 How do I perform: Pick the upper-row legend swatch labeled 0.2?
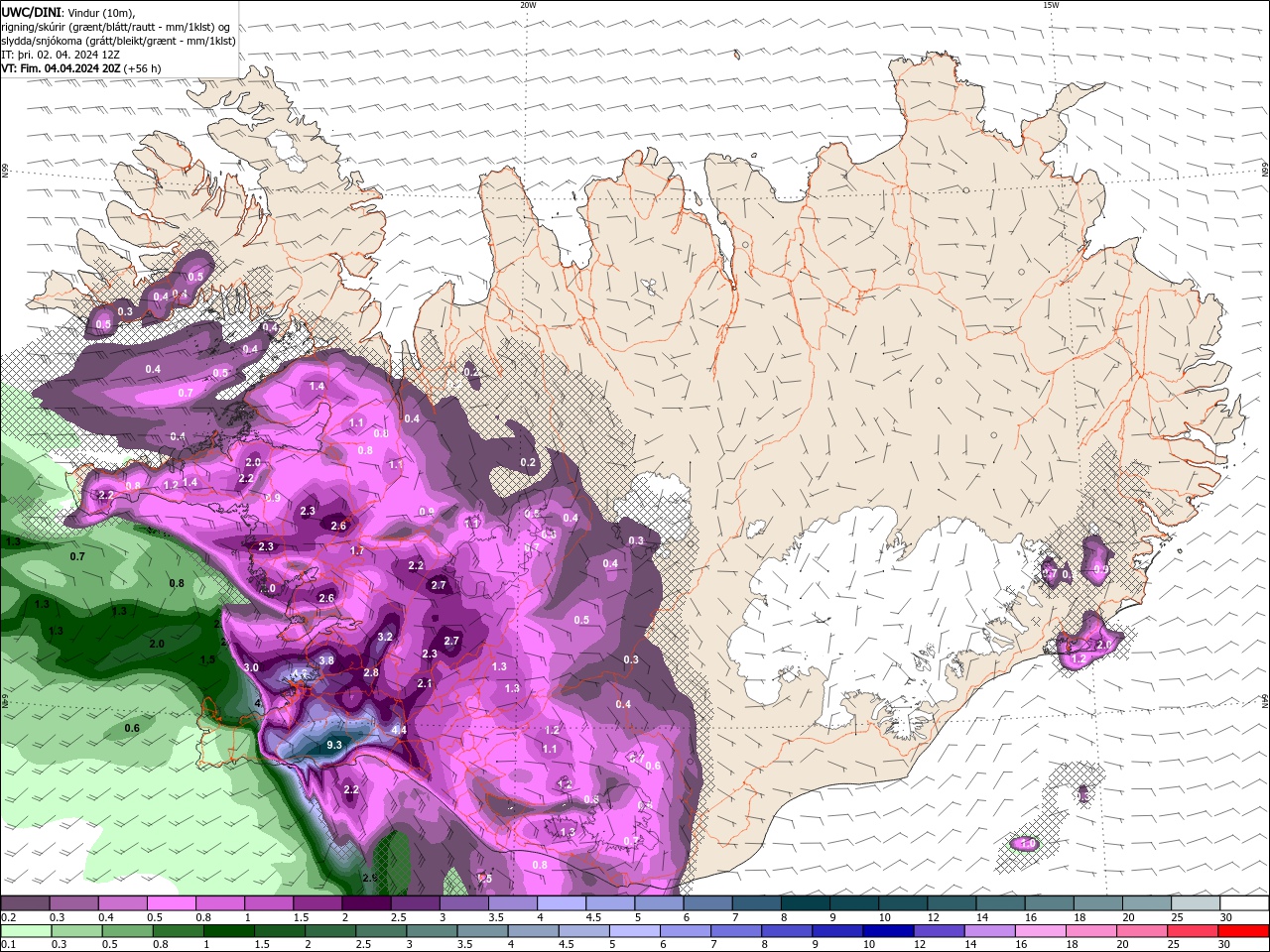pos(26,903)
